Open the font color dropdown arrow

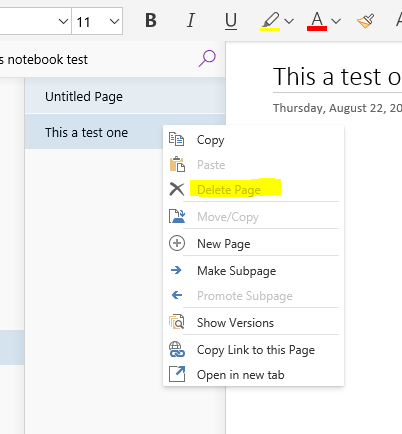336,21
